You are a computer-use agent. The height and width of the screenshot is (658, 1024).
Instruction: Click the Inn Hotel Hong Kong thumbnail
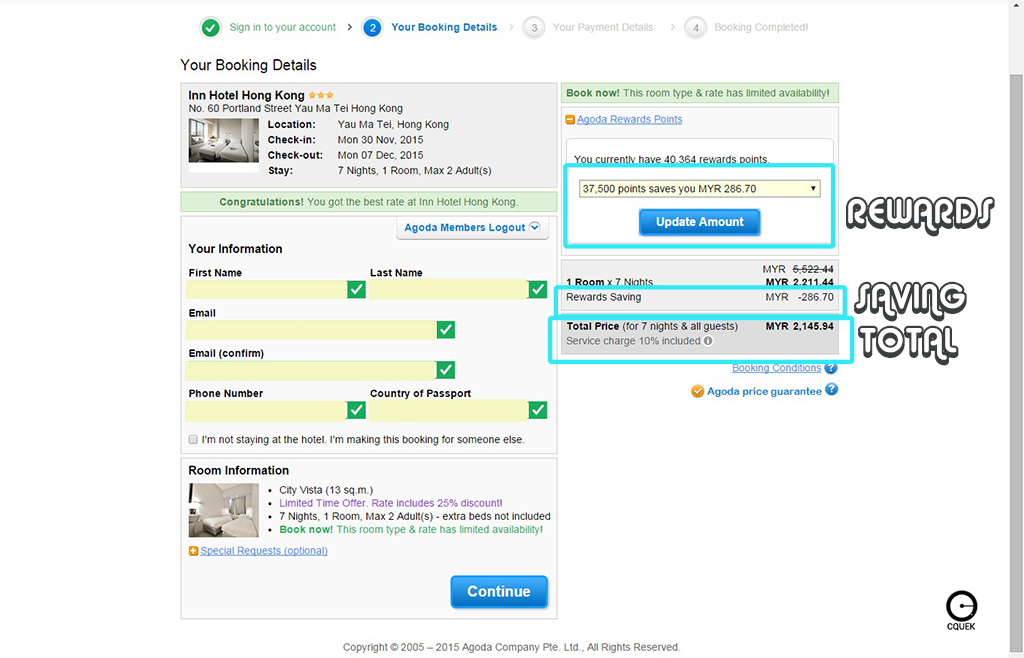223,140
